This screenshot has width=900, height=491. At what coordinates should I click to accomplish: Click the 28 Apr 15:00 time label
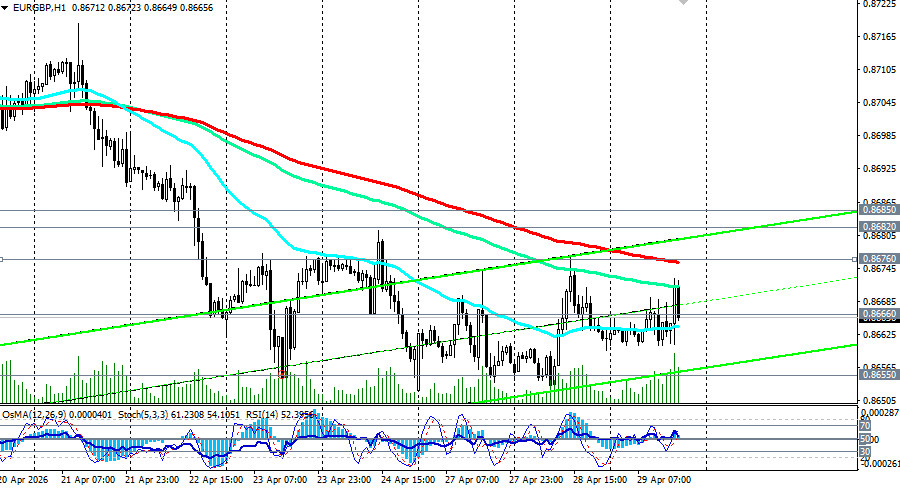click(x=600, y=480)
